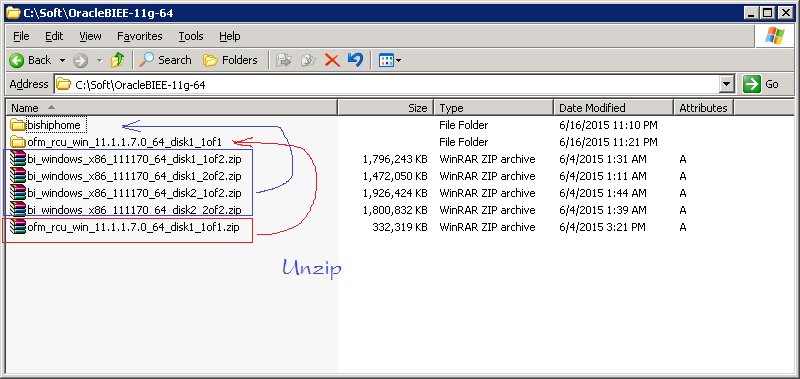Open the Tools menu
800x379 pixels.
click(x=191, y=36)
